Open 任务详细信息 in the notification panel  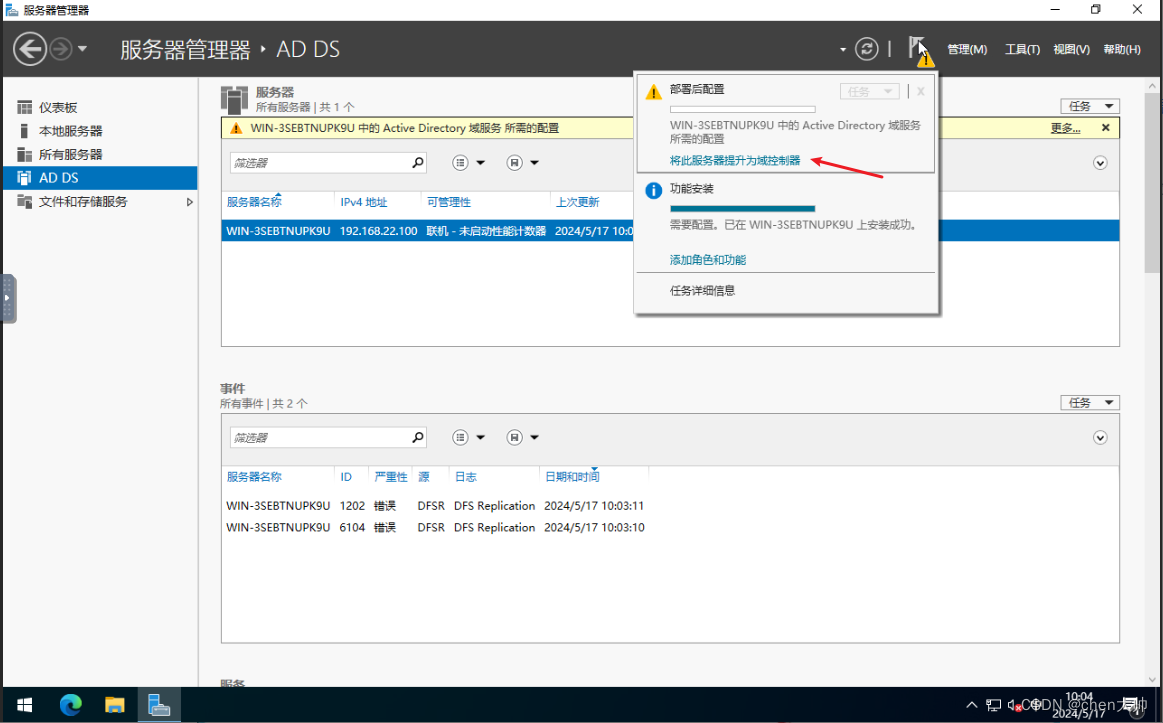[x=702, y=291]
